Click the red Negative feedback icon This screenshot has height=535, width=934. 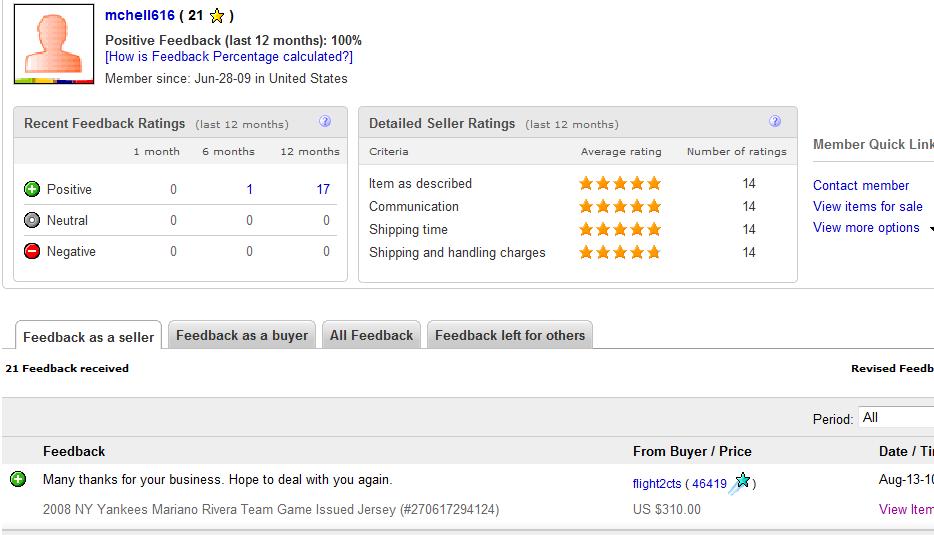click(x=32, y=251)
